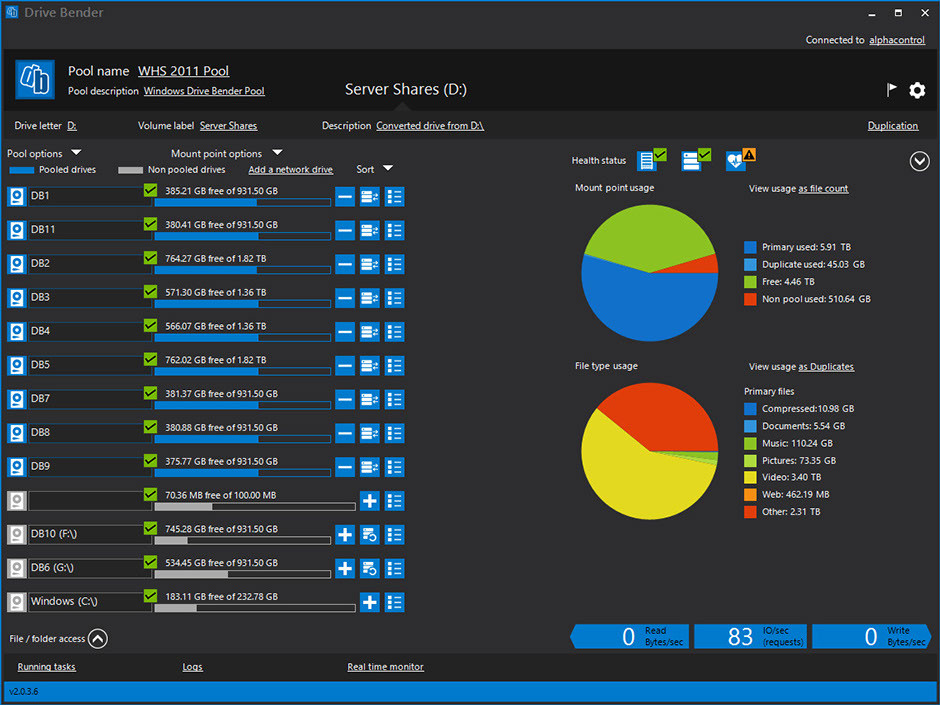Click the drive swap icon in the DB4 row

[370, 332]
